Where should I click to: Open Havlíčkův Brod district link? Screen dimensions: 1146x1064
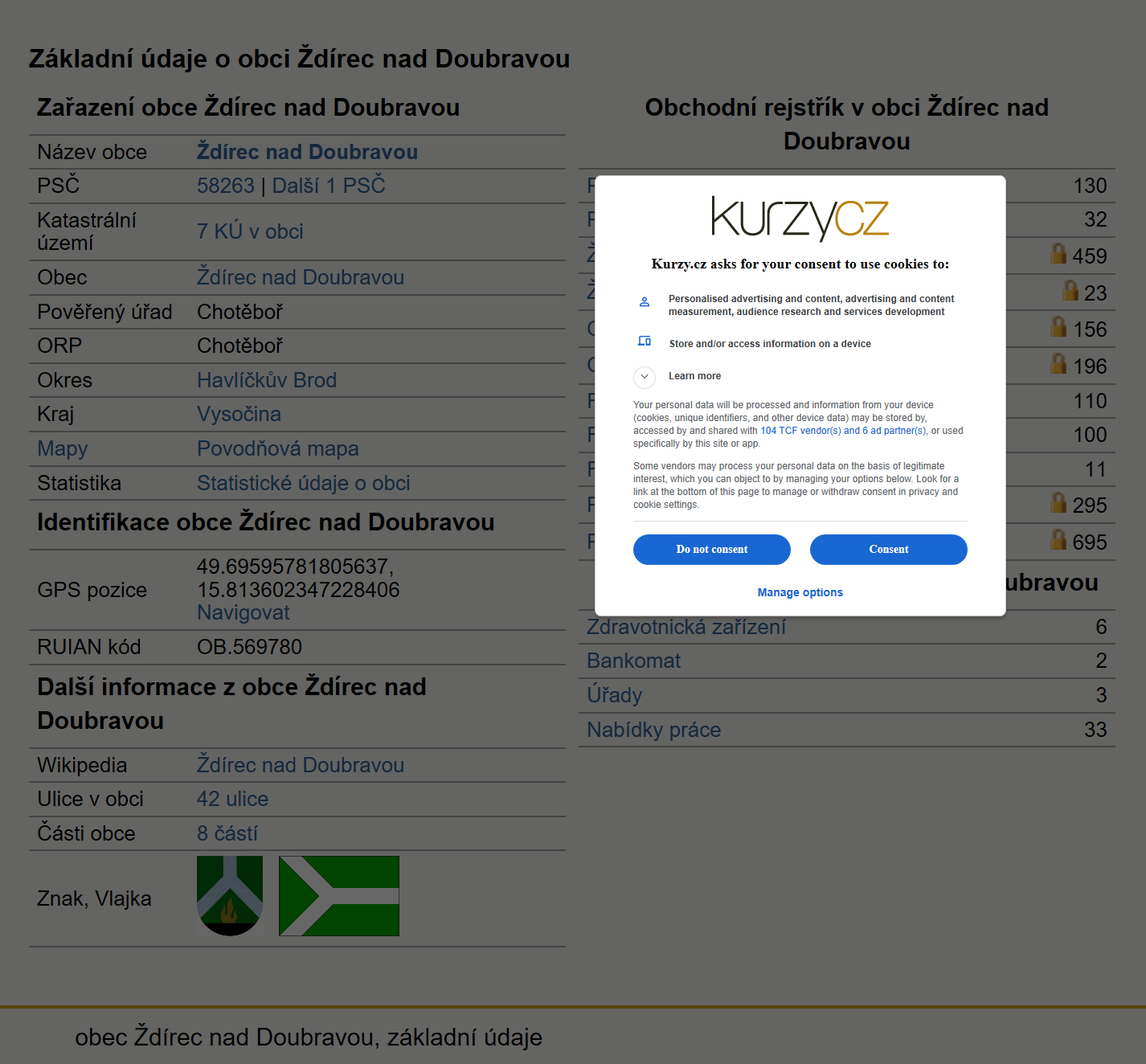[267, 380]
